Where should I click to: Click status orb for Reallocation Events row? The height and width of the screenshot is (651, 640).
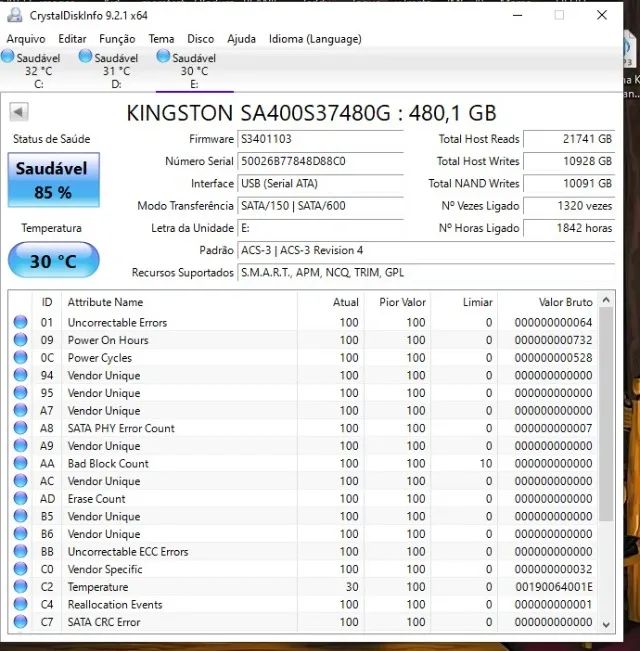pyautogui.click(x=20, y=604)
